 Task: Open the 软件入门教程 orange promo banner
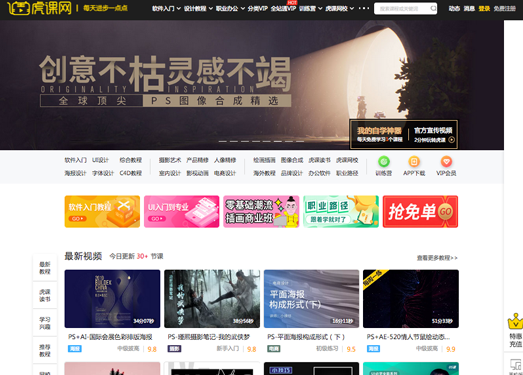coord(102,212)
